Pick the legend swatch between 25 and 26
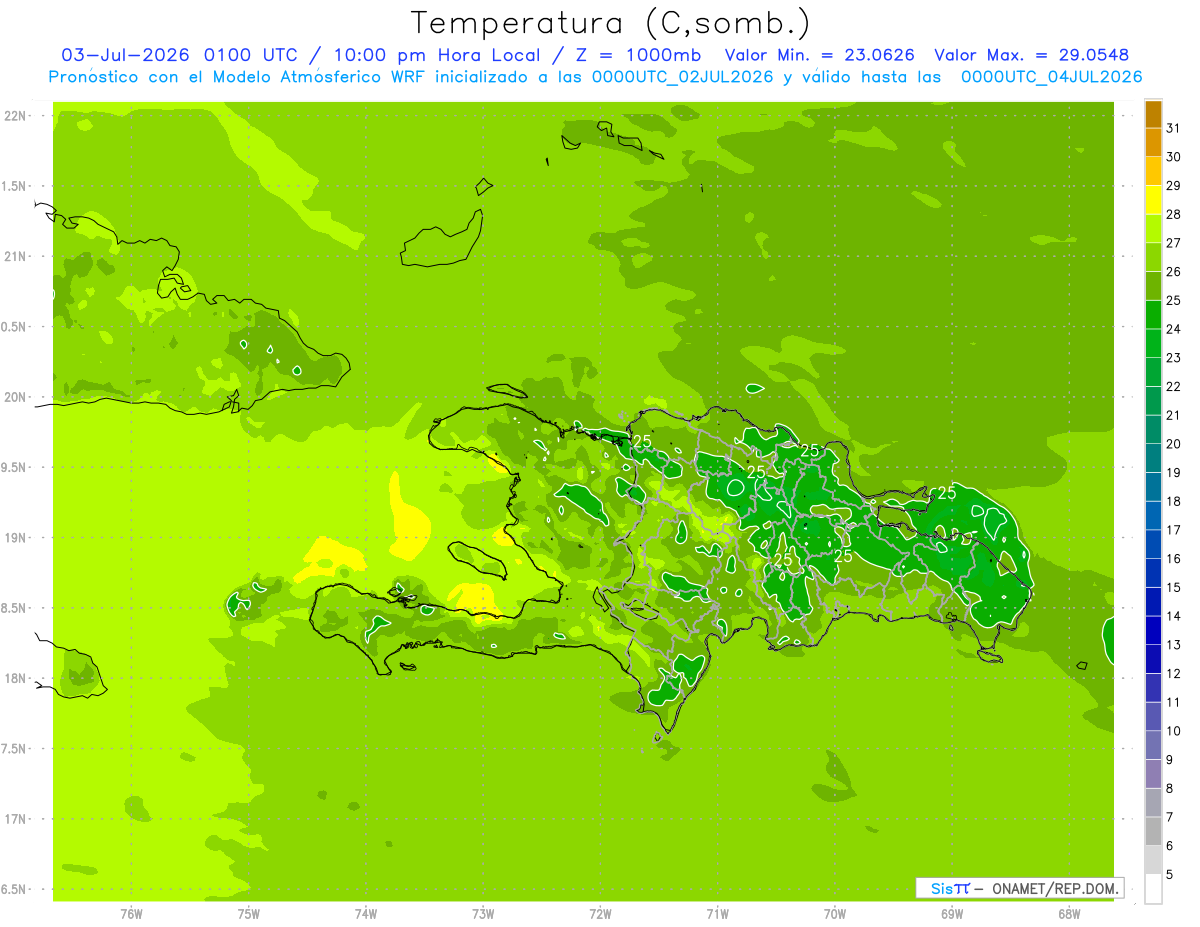Screen dimensions: 1200x927 pos(1153,286)
